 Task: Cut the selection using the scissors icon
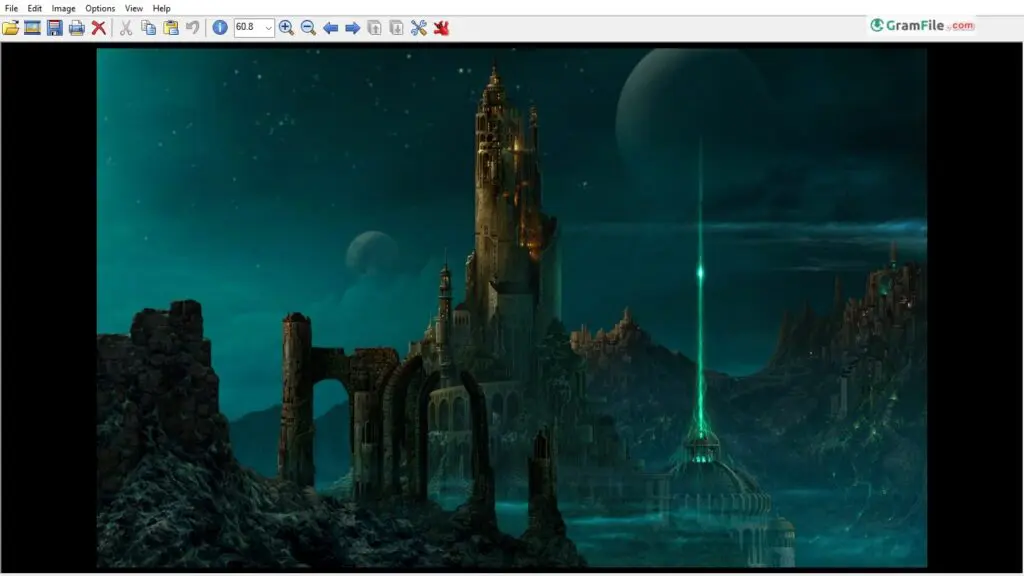click(x=126, y=27)
